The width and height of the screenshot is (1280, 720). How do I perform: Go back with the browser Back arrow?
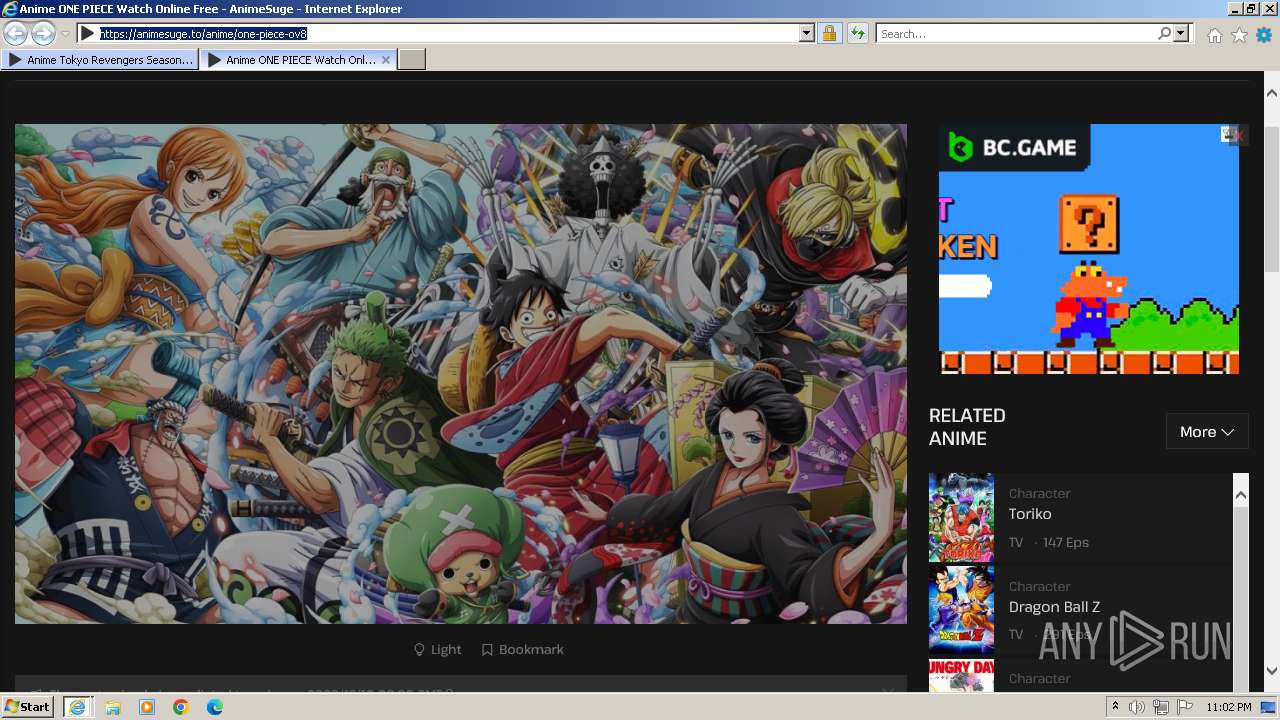[15, 34]
